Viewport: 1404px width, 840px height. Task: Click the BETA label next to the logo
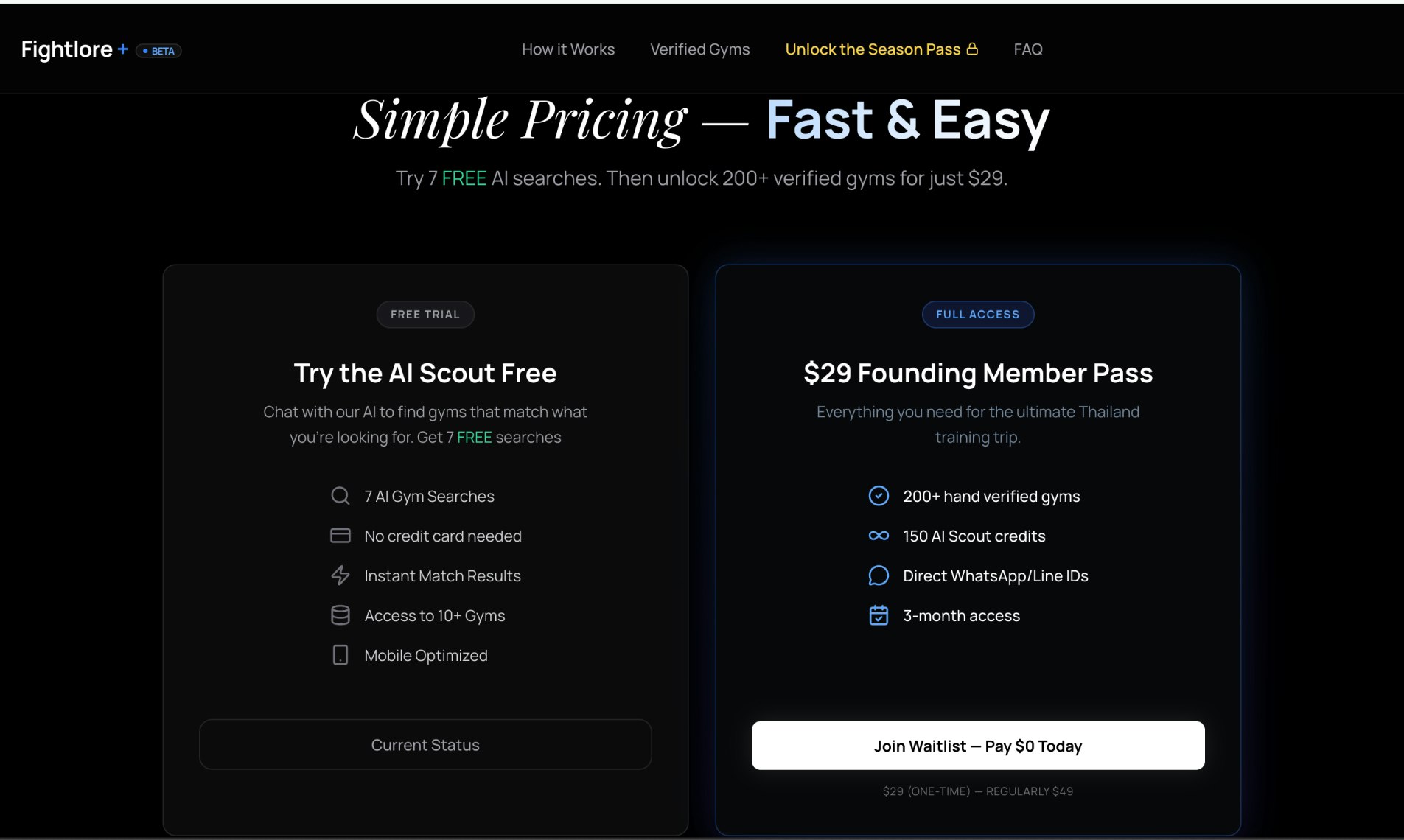(158, 50)
